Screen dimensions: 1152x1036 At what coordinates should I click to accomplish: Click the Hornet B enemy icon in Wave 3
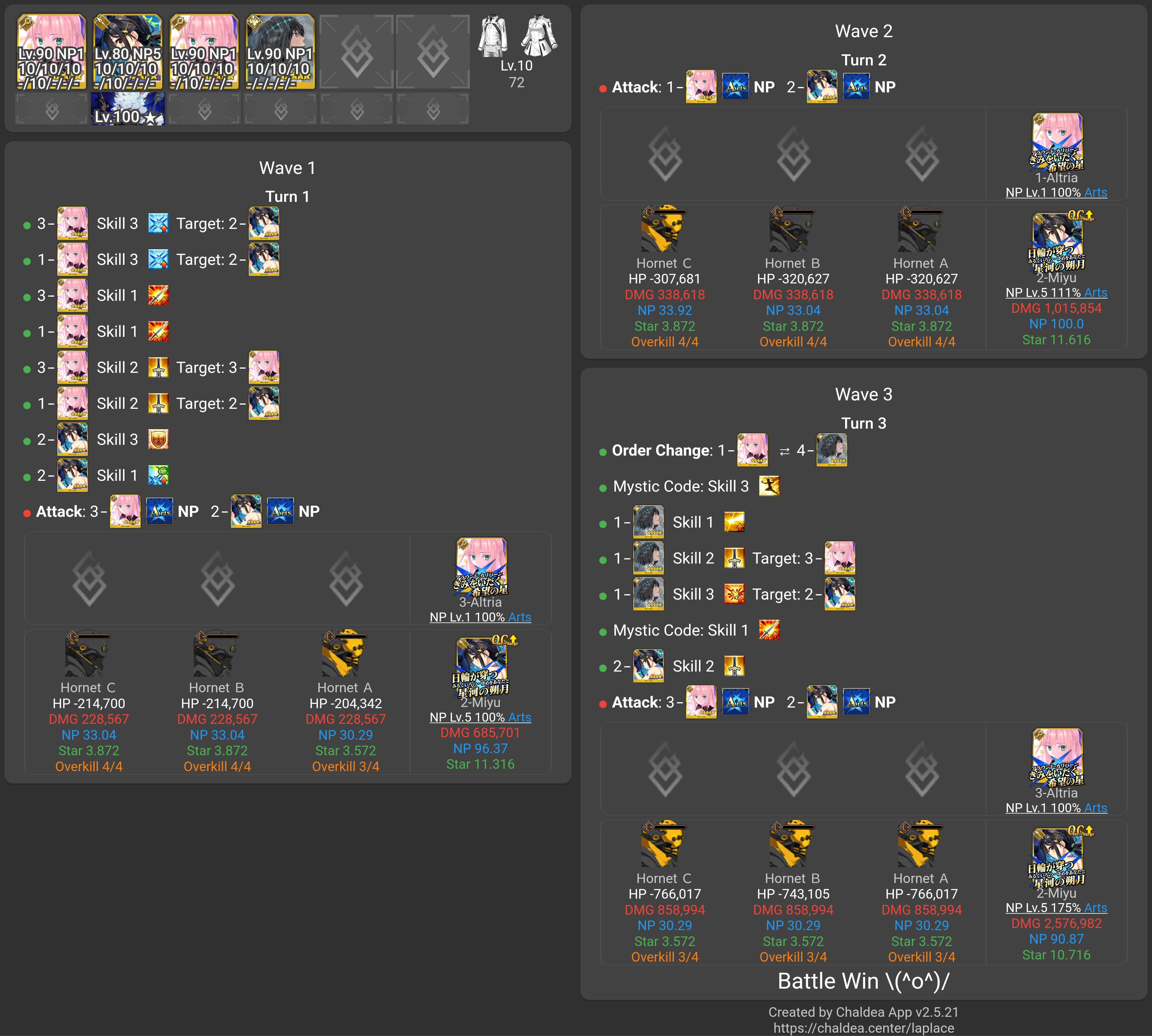click(x=792, y=844)
